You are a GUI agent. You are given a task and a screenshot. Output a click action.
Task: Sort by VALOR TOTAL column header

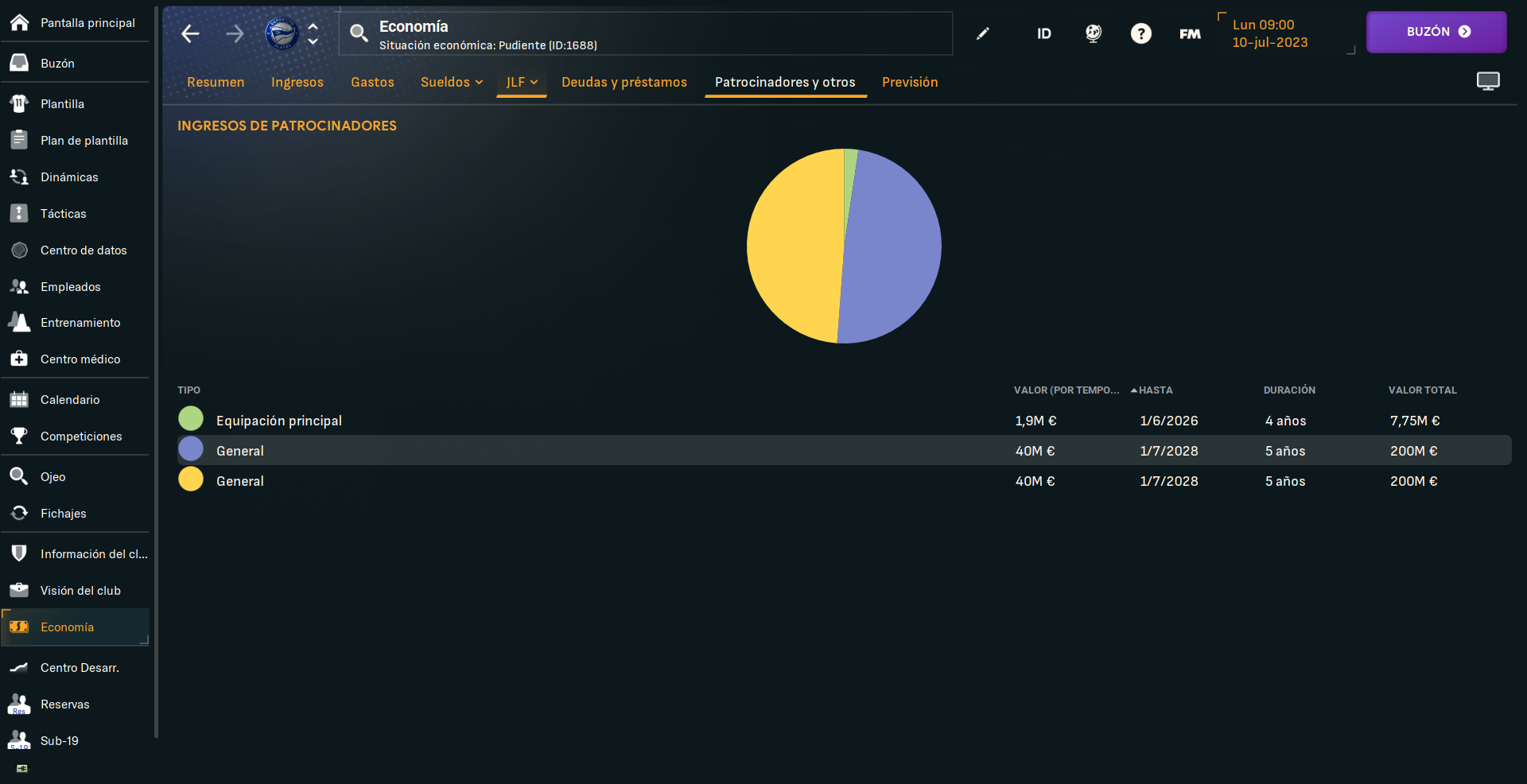1422,390
